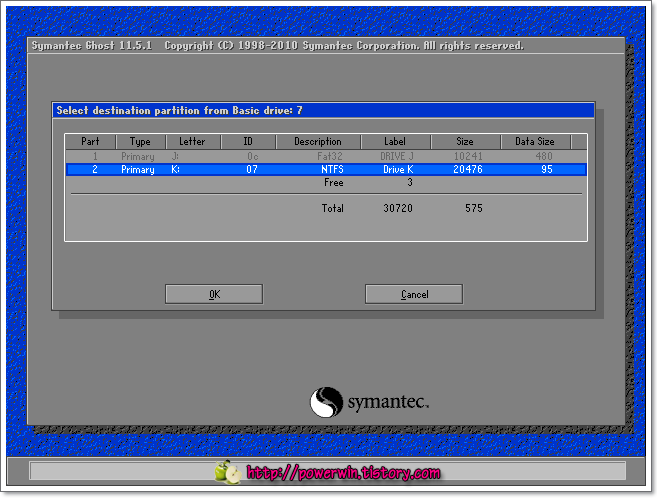
Task: Click the 07 ID cell
Action: click(252, 169)
